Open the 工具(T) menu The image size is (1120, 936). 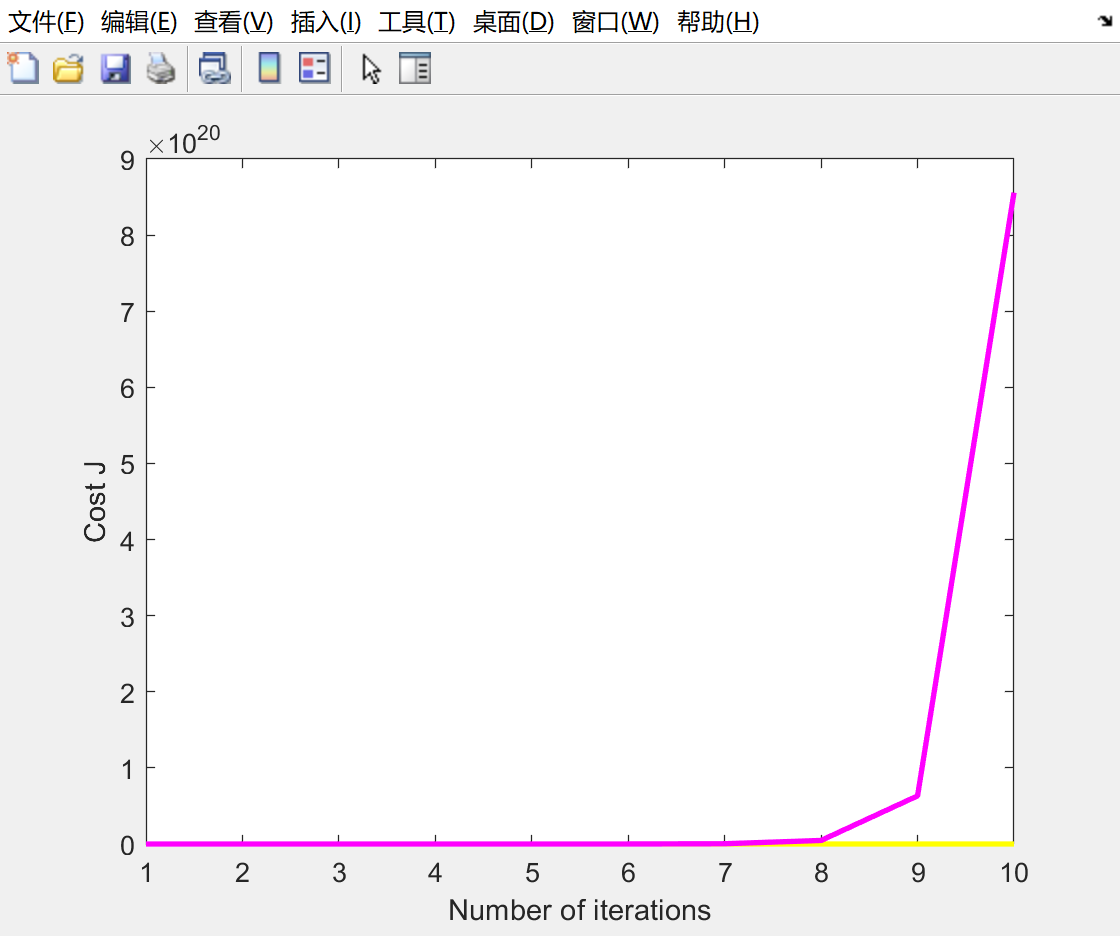coord(416,22)
